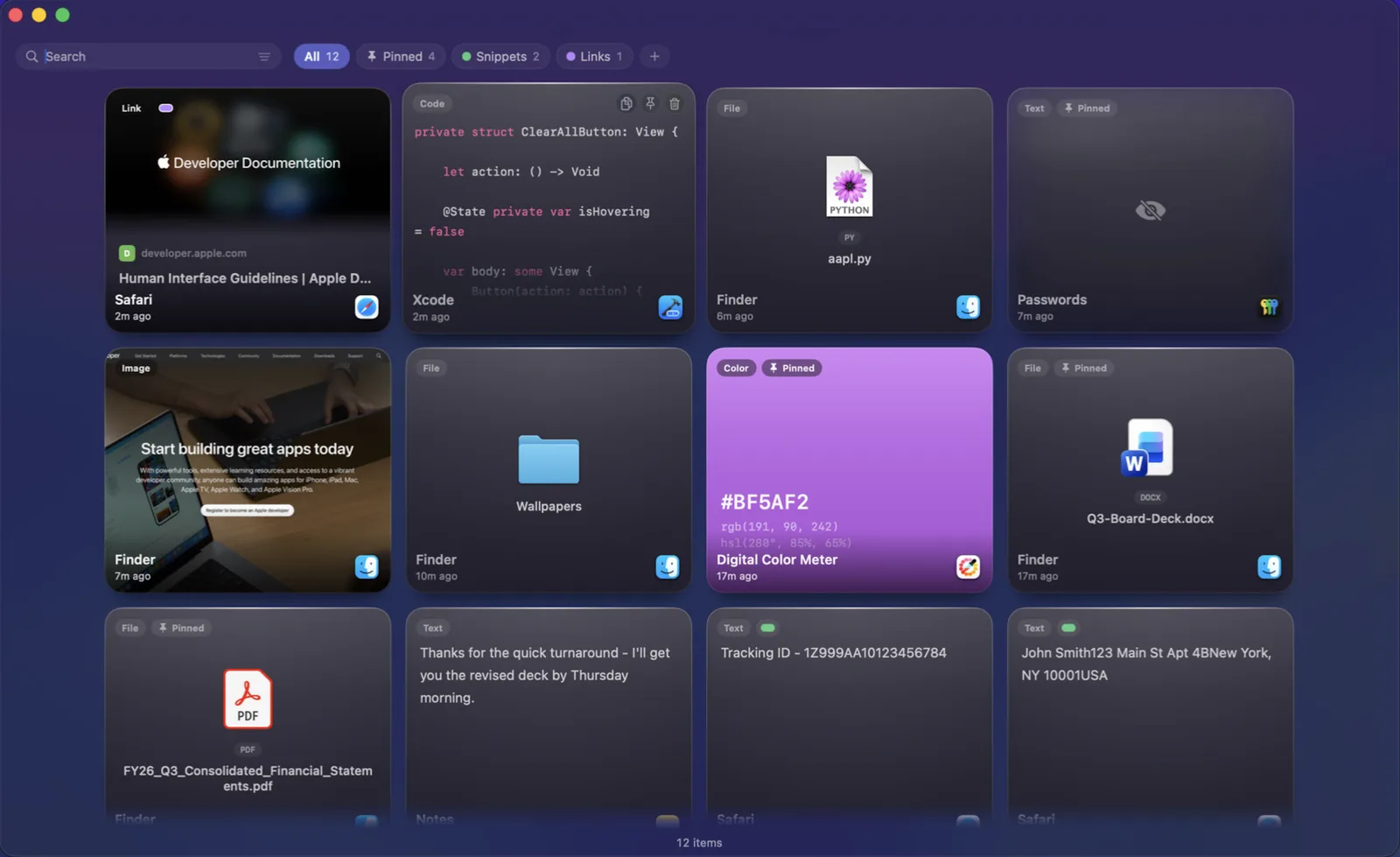Image resolution: width=1400 pixels, height=857 pixels.
Task: Click the green tag on the Tracking ID card
Action: tap(767, 629)
